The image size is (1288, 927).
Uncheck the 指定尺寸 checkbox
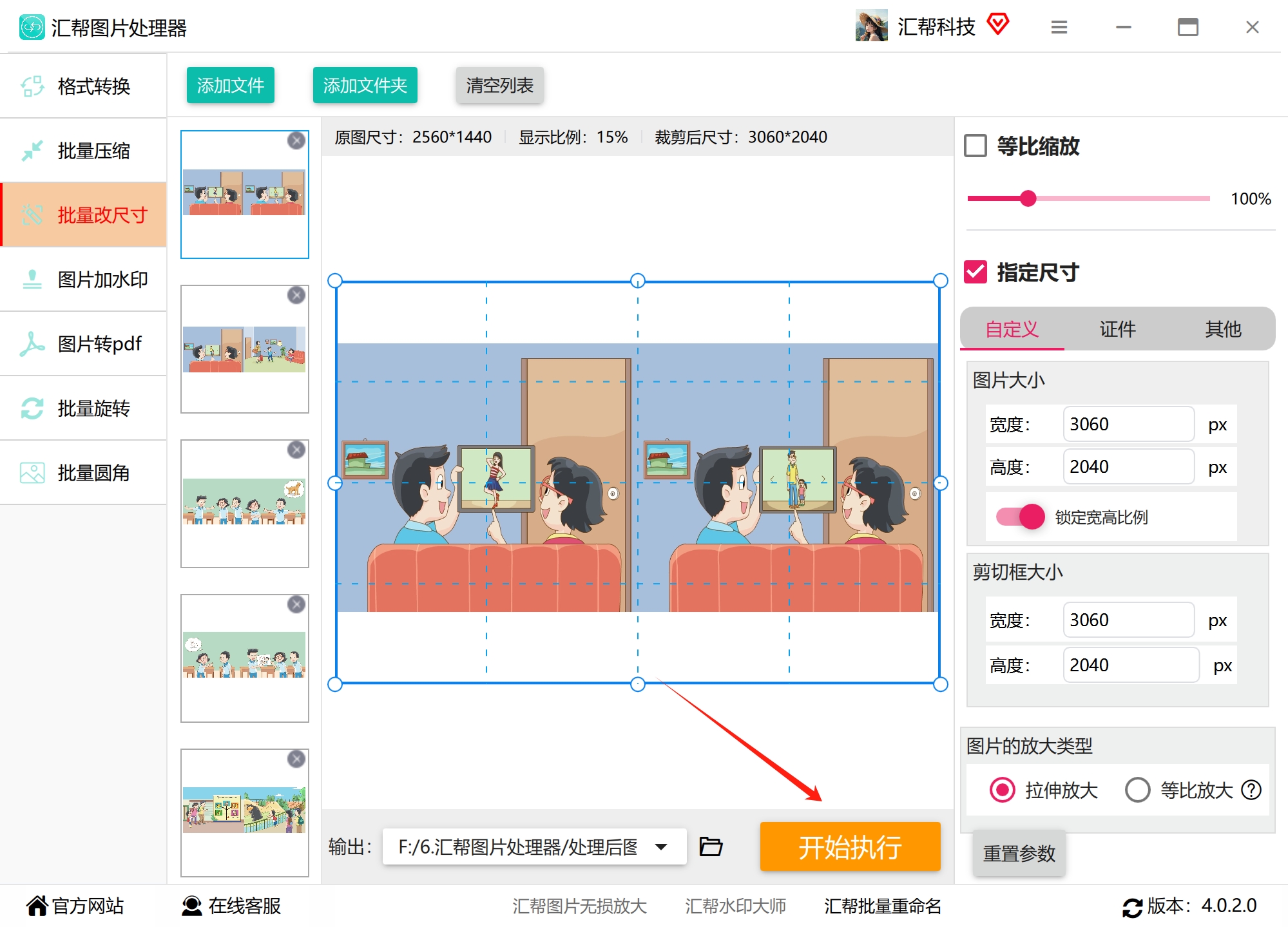976,272
